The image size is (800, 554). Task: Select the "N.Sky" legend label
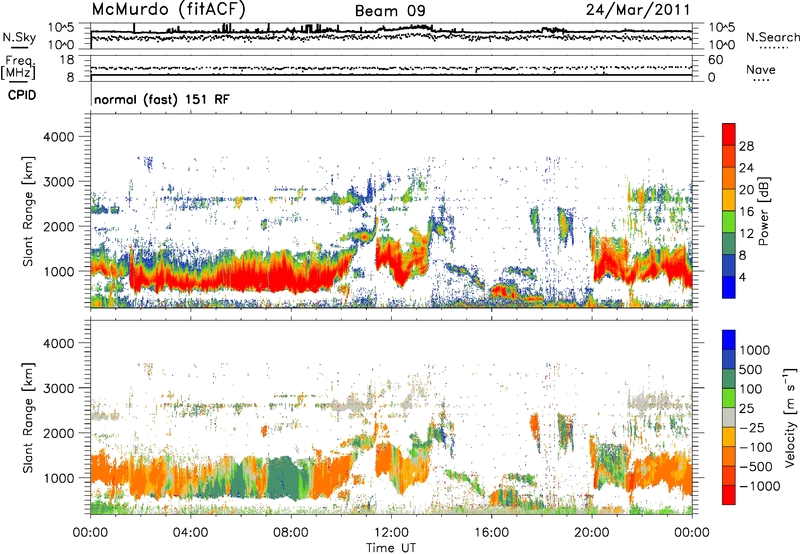tap(19, 37)
